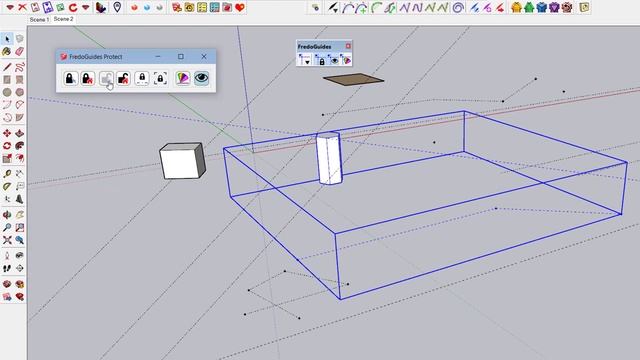The width and height of the screenshot is (640, 360).
Task: Select the Protractor tool
Action: pos(7,187)
